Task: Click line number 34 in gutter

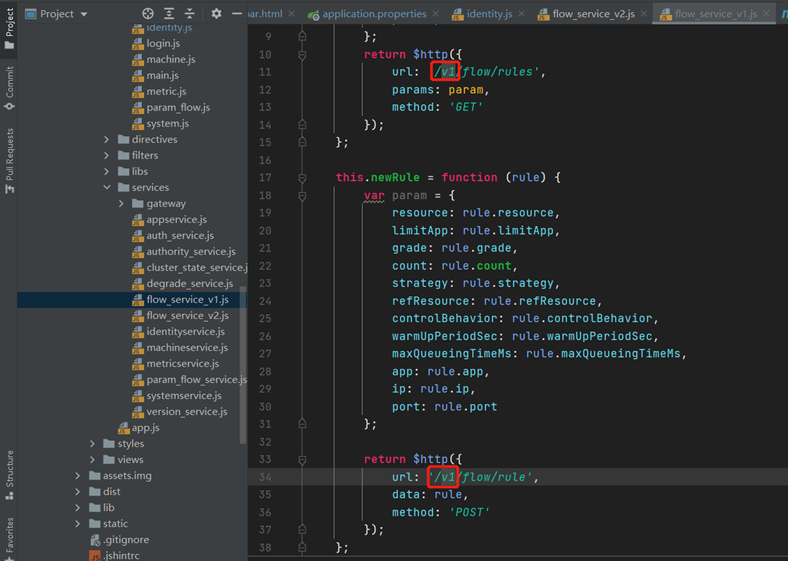Action: click(x=265, y=477)
